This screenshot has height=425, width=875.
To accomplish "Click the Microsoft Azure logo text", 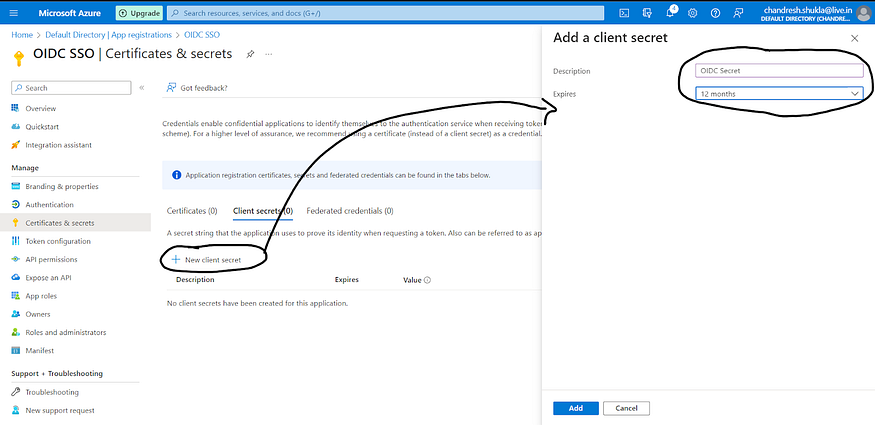I will point(70,13).
